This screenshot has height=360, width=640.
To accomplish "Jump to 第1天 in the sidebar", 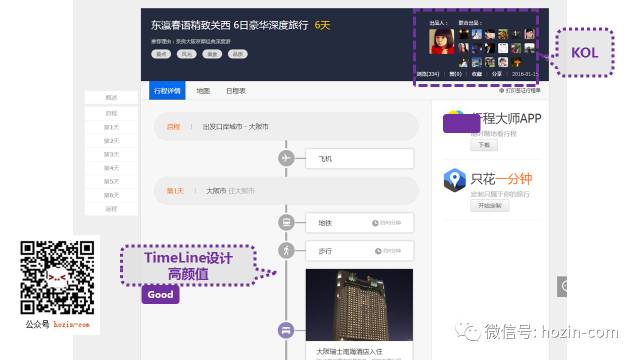I will coord(111,127).
